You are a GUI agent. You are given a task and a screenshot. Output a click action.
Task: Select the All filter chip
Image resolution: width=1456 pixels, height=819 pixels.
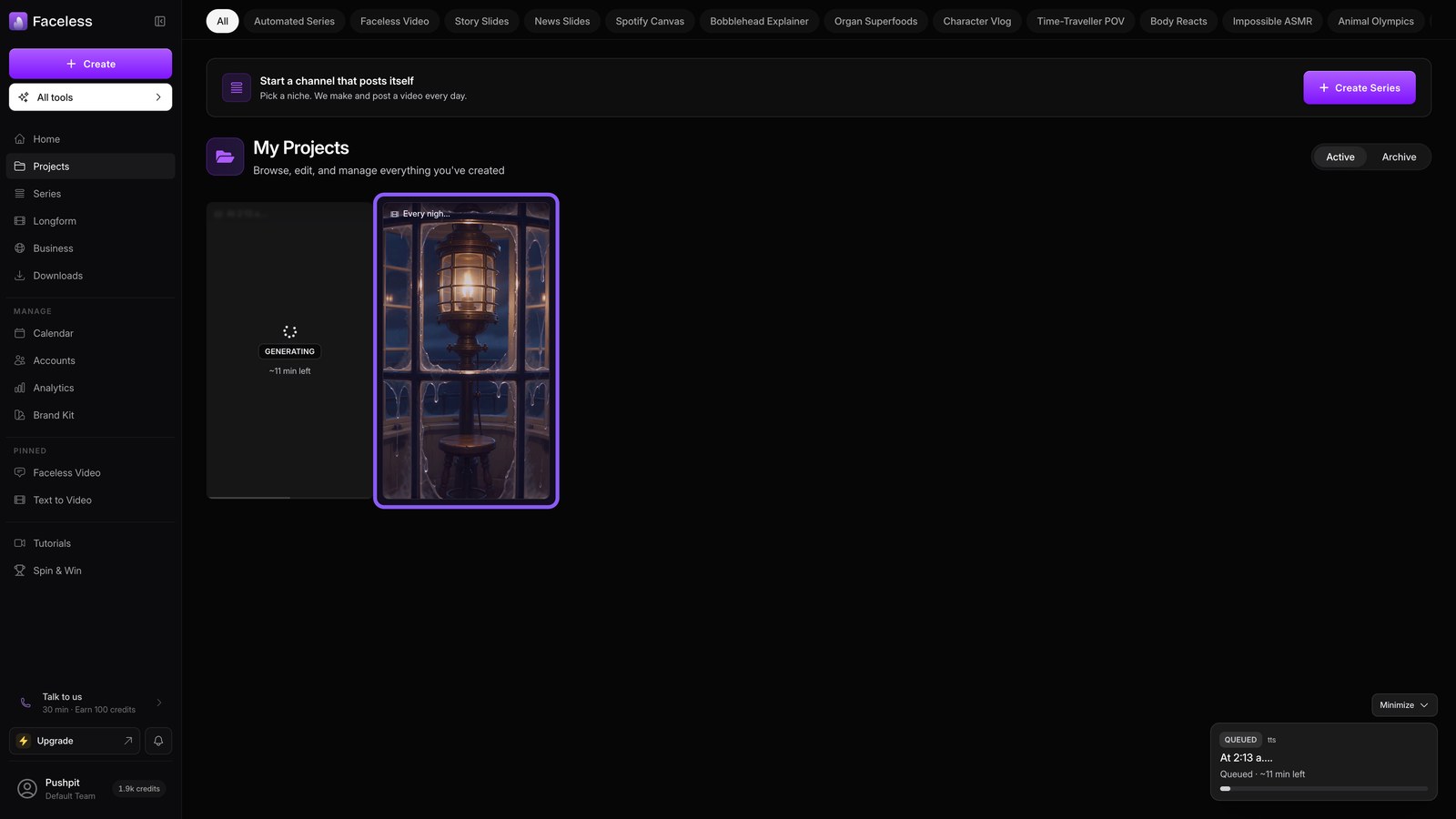[222, 21]
